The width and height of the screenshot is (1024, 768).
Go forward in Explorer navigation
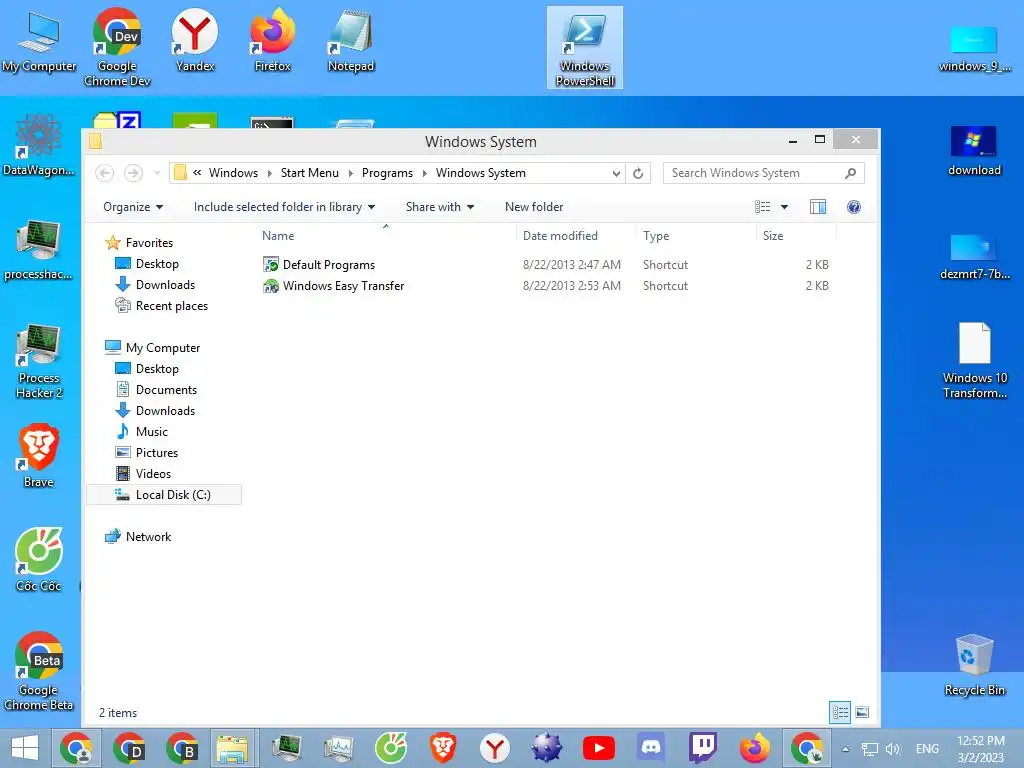tap(133, 173)
